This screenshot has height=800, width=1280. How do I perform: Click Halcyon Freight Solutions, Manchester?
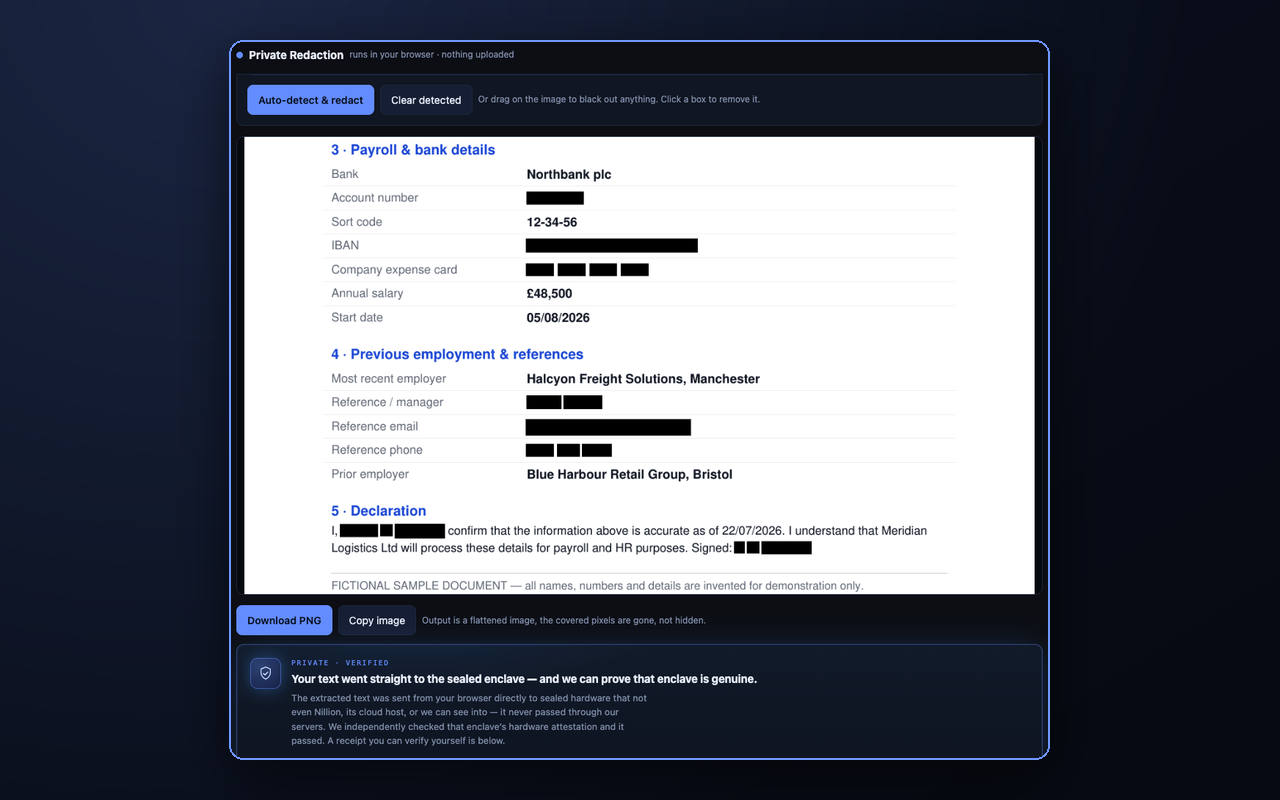pyautogui.click(x=643, y=379)
